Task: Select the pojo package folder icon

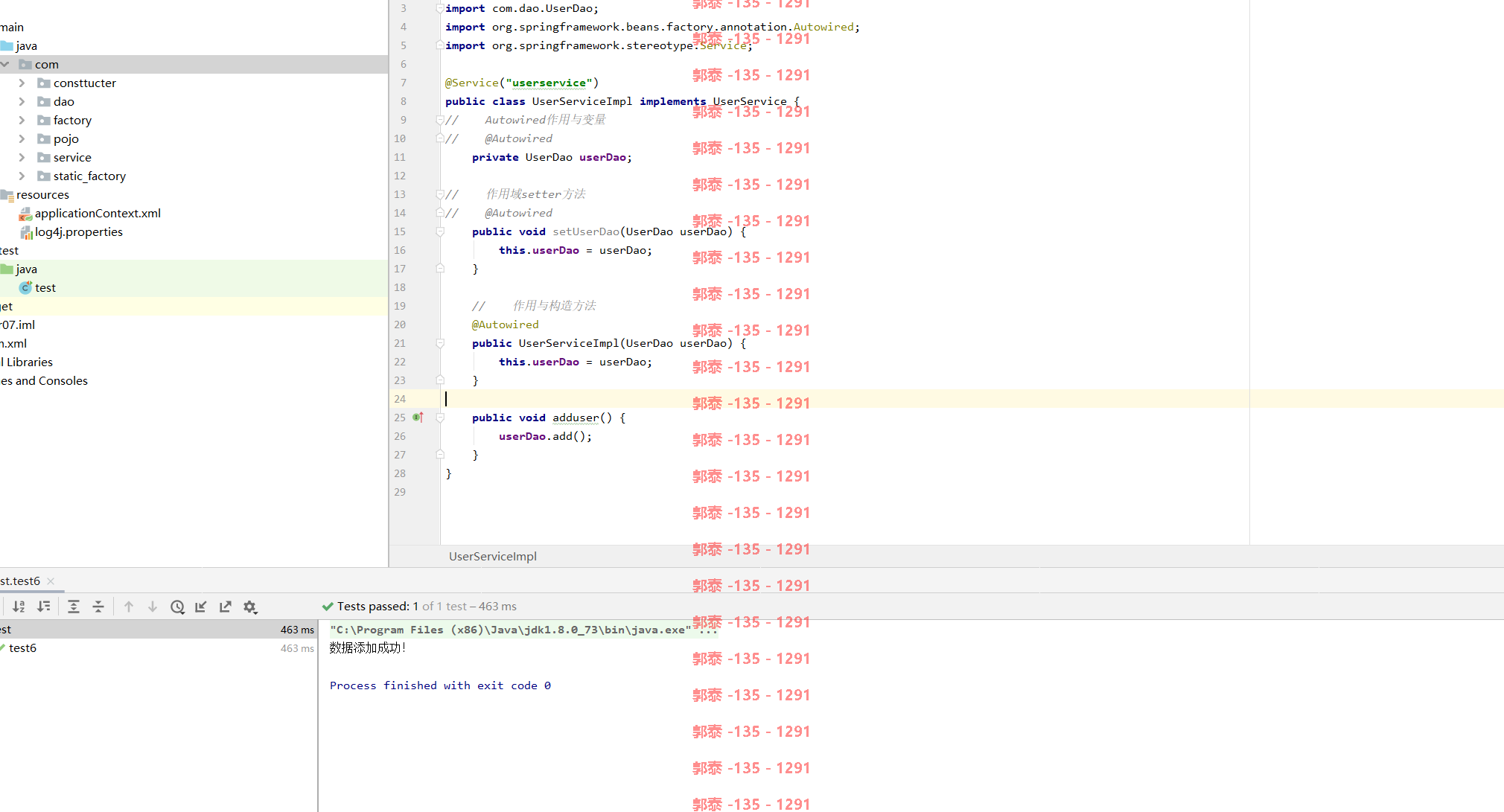Action: click(44, 138)
